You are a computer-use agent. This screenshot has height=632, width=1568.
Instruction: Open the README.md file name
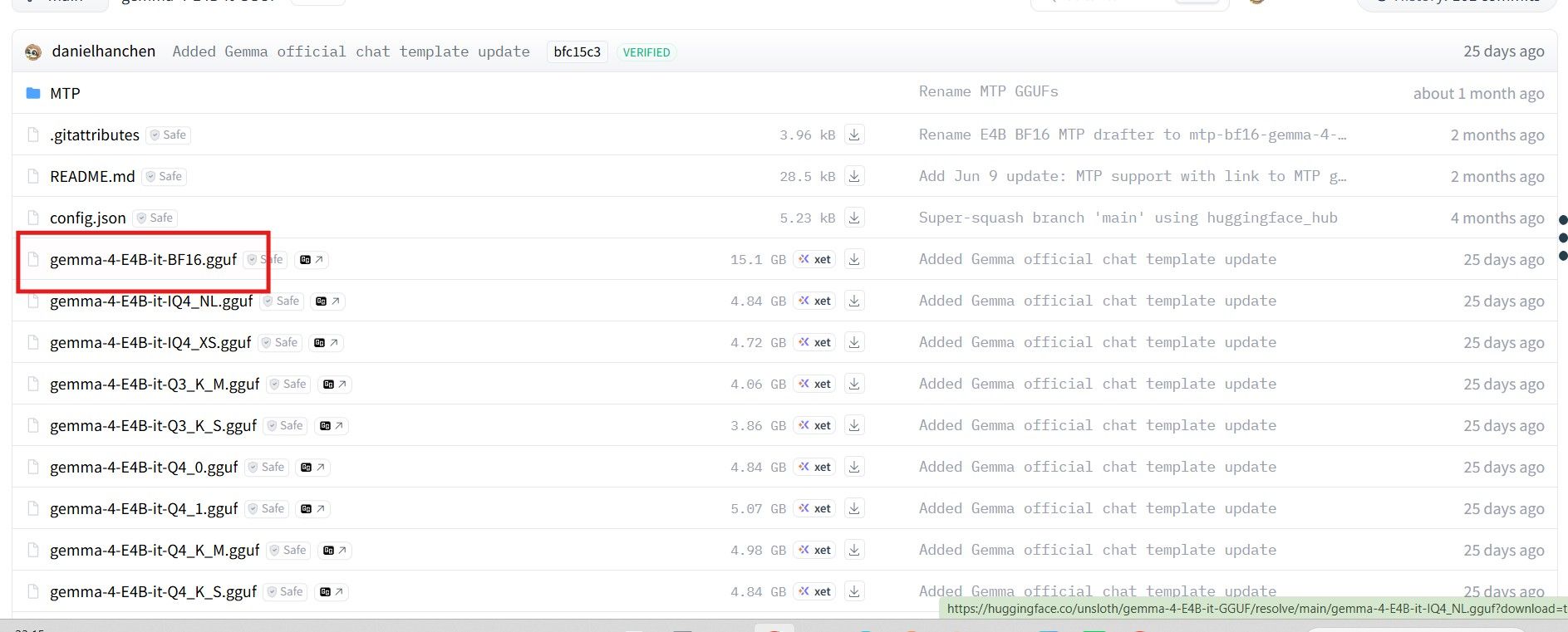[92, 176]
